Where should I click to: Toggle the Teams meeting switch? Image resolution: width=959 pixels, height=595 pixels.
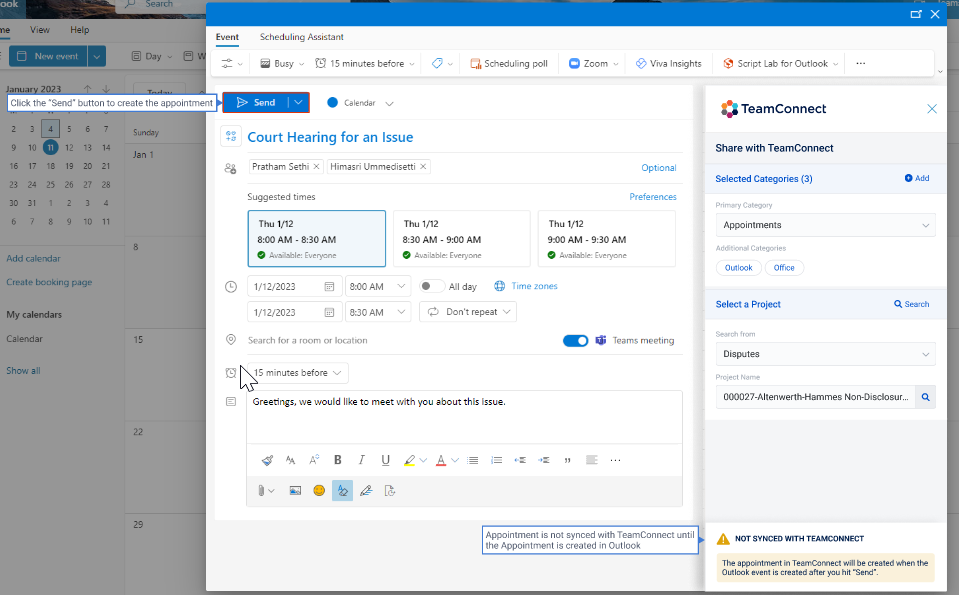(575, 341)
